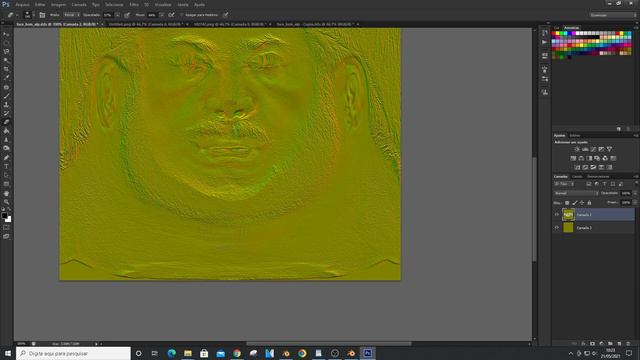The width and height of the screenshot is (640, 360).
Task: Open the eraser opacity slider arrow
Action: click(118, 15)
